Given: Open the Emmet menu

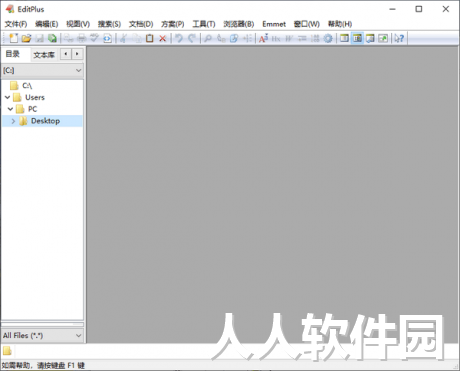Looking at the screenshot, I should tap(274, 24).
